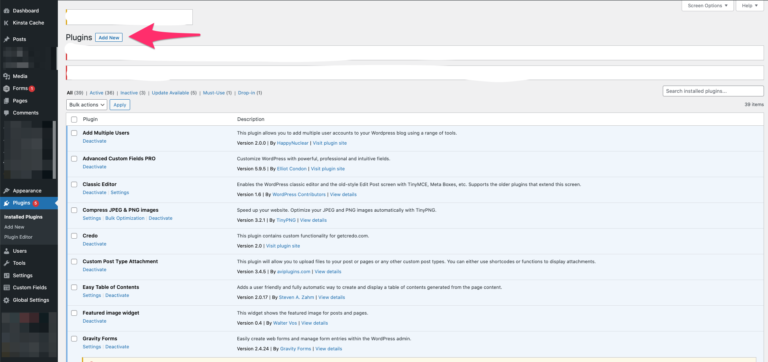The image size is (768, 362).
Task: Open the Bulk actions dropdown
Action: [x=87, y=105]
